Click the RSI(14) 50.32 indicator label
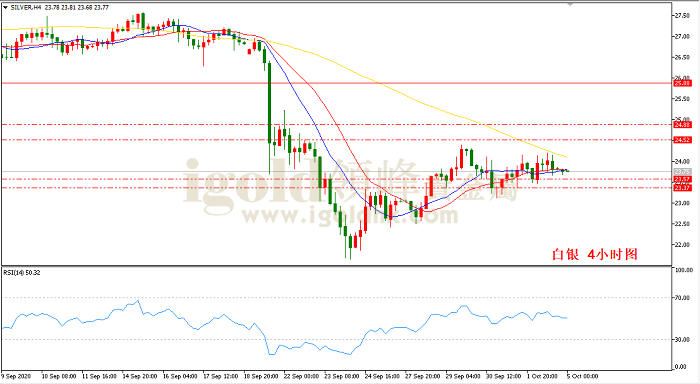 pyautogui.click(x=21, y=272)
